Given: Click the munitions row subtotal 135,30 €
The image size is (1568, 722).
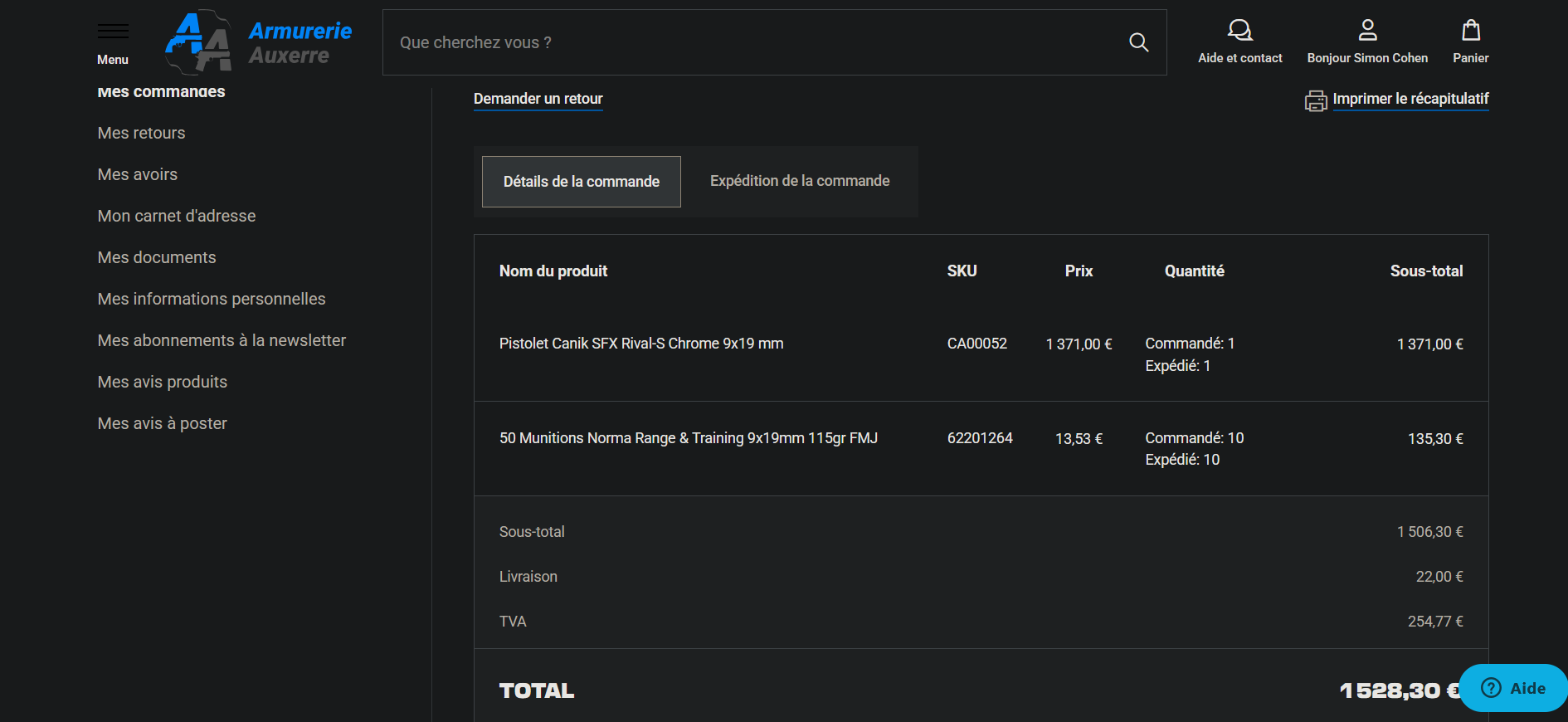Looking at the screenshot, I should (x=1435, y=439).
